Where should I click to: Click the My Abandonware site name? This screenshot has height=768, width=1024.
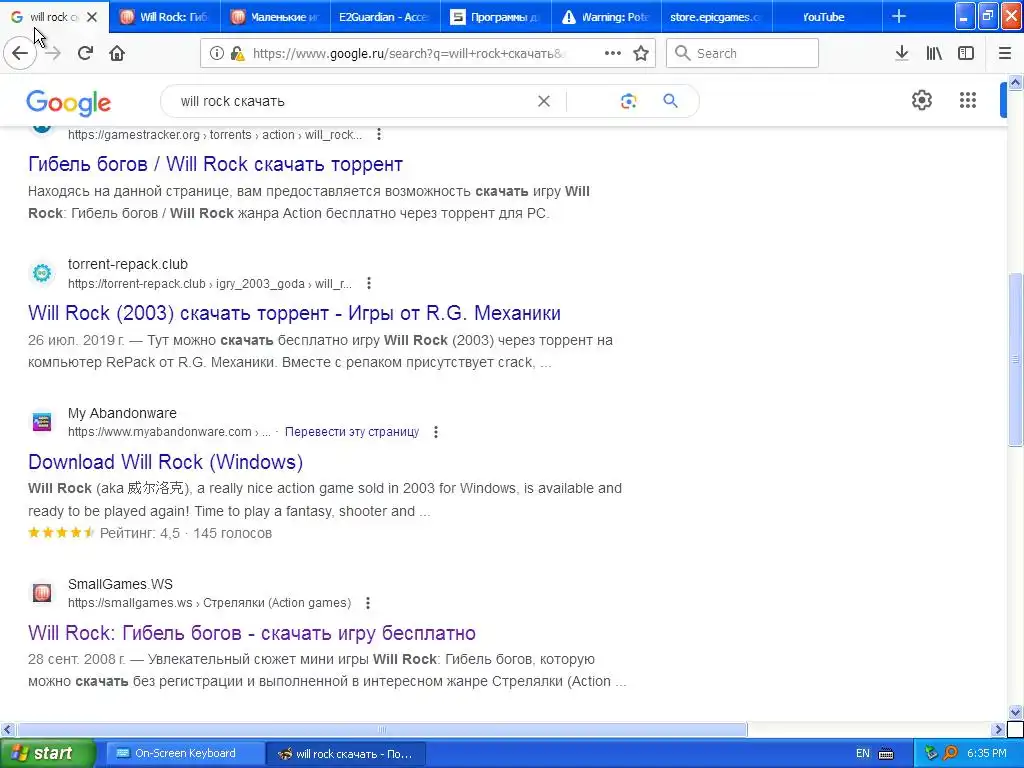pyautogui.click(x=122, y=413)
